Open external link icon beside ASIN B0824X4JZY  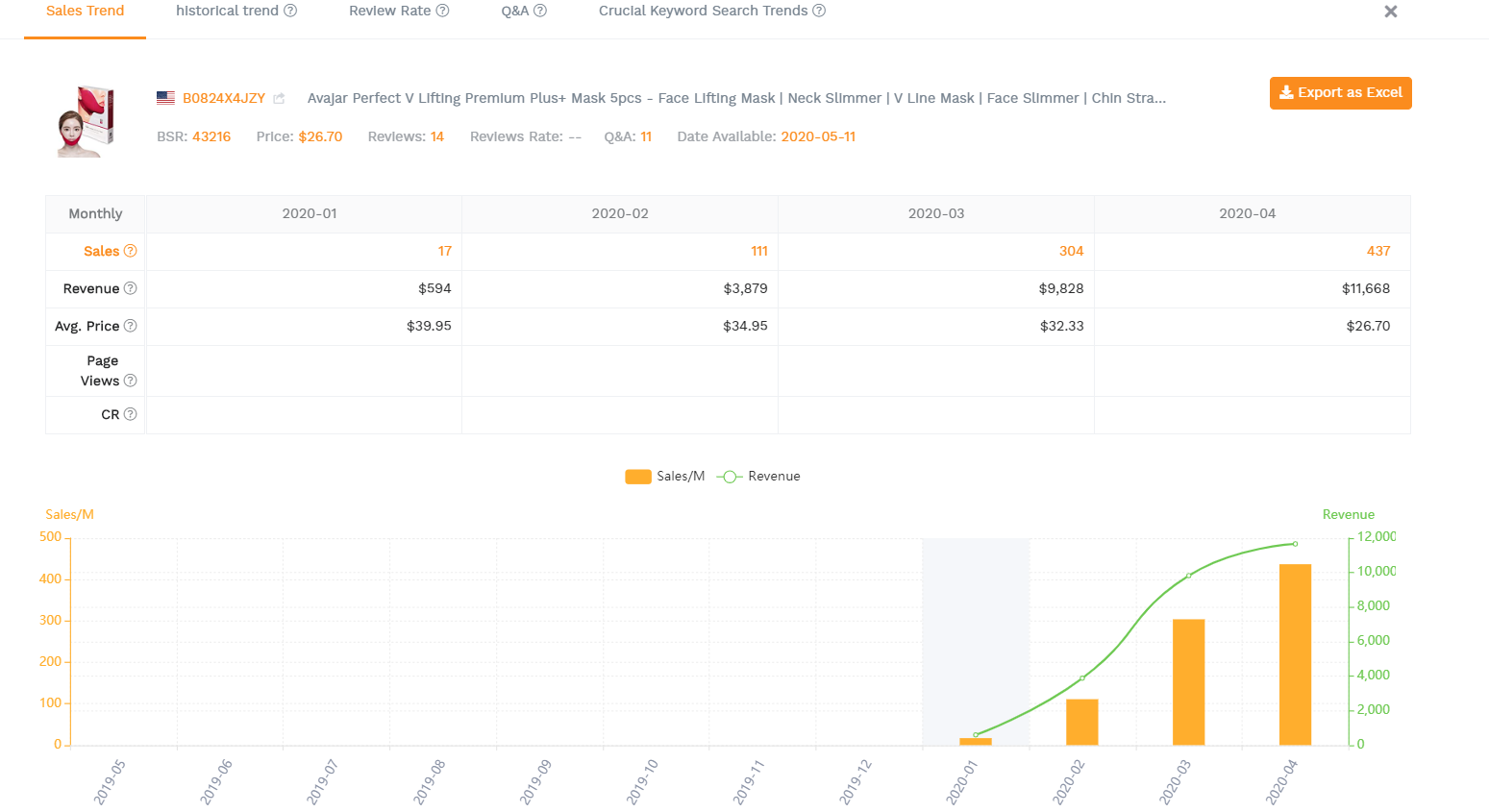click(279, 98)
